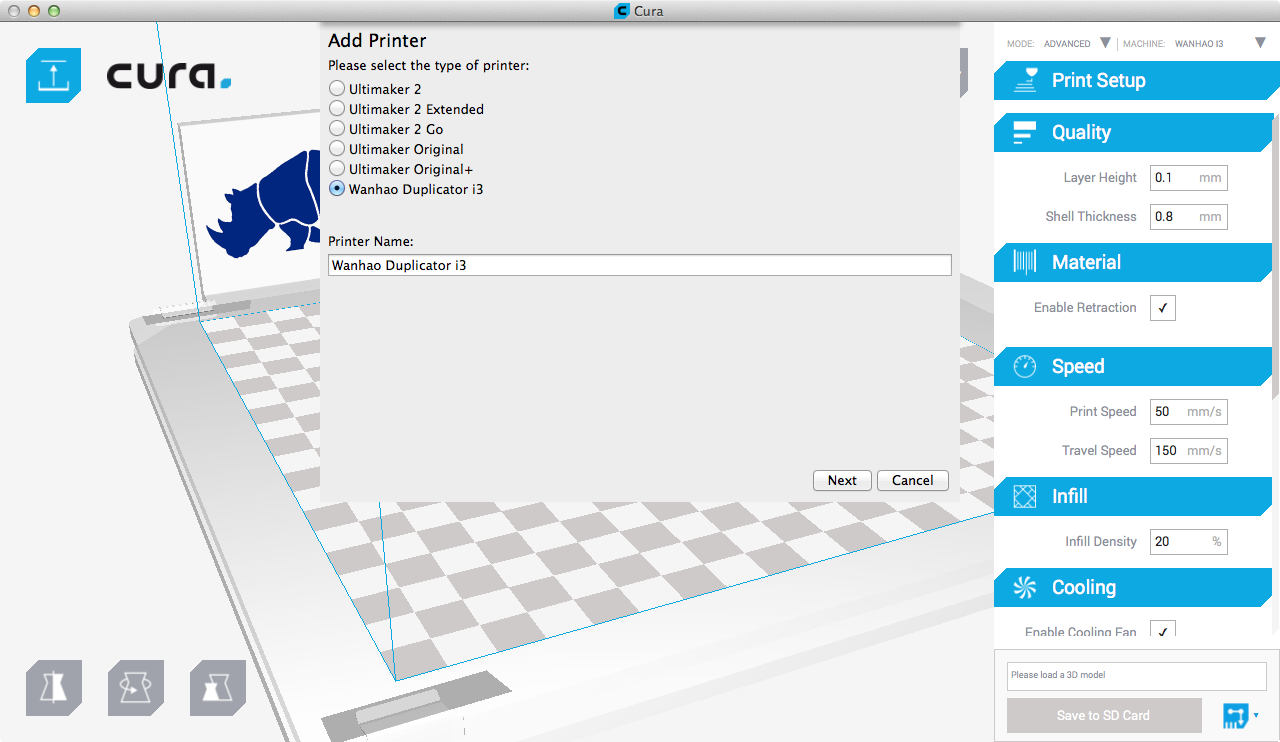Click the Cancel button
This screenshot has height=742, width=1280.
coord(912,480)
